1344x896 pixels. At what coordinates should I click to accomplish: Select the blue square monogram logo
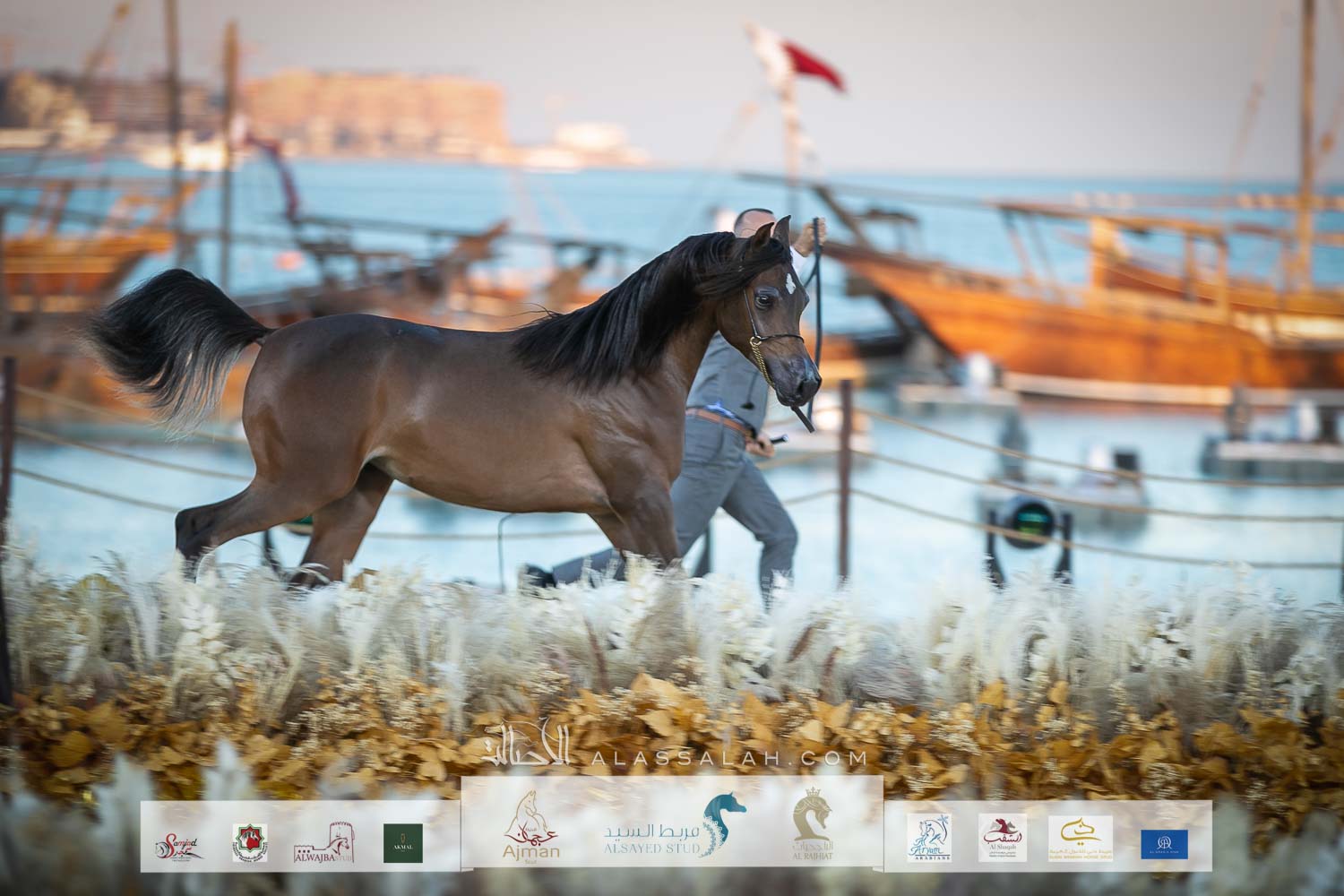tap(1164, 844)
